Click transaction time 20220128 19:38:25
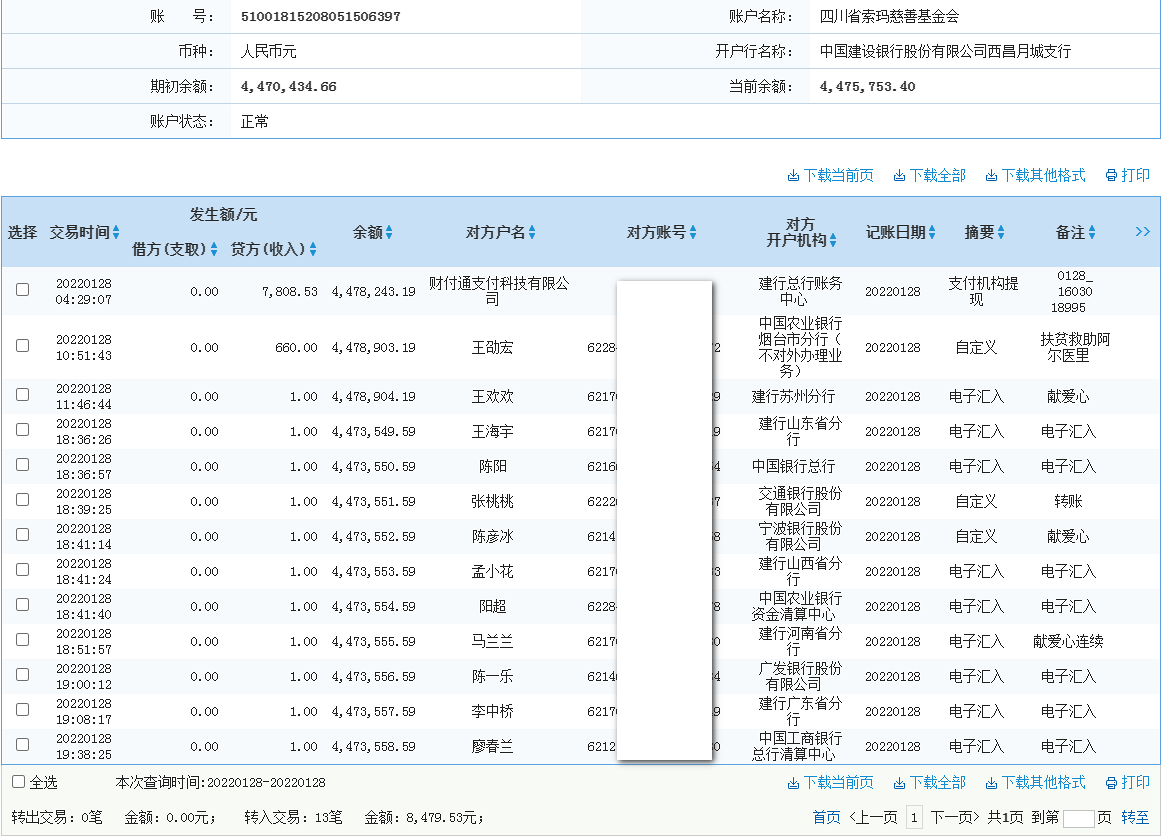The height and width of the screenshot is (836, 1165). 83,746
